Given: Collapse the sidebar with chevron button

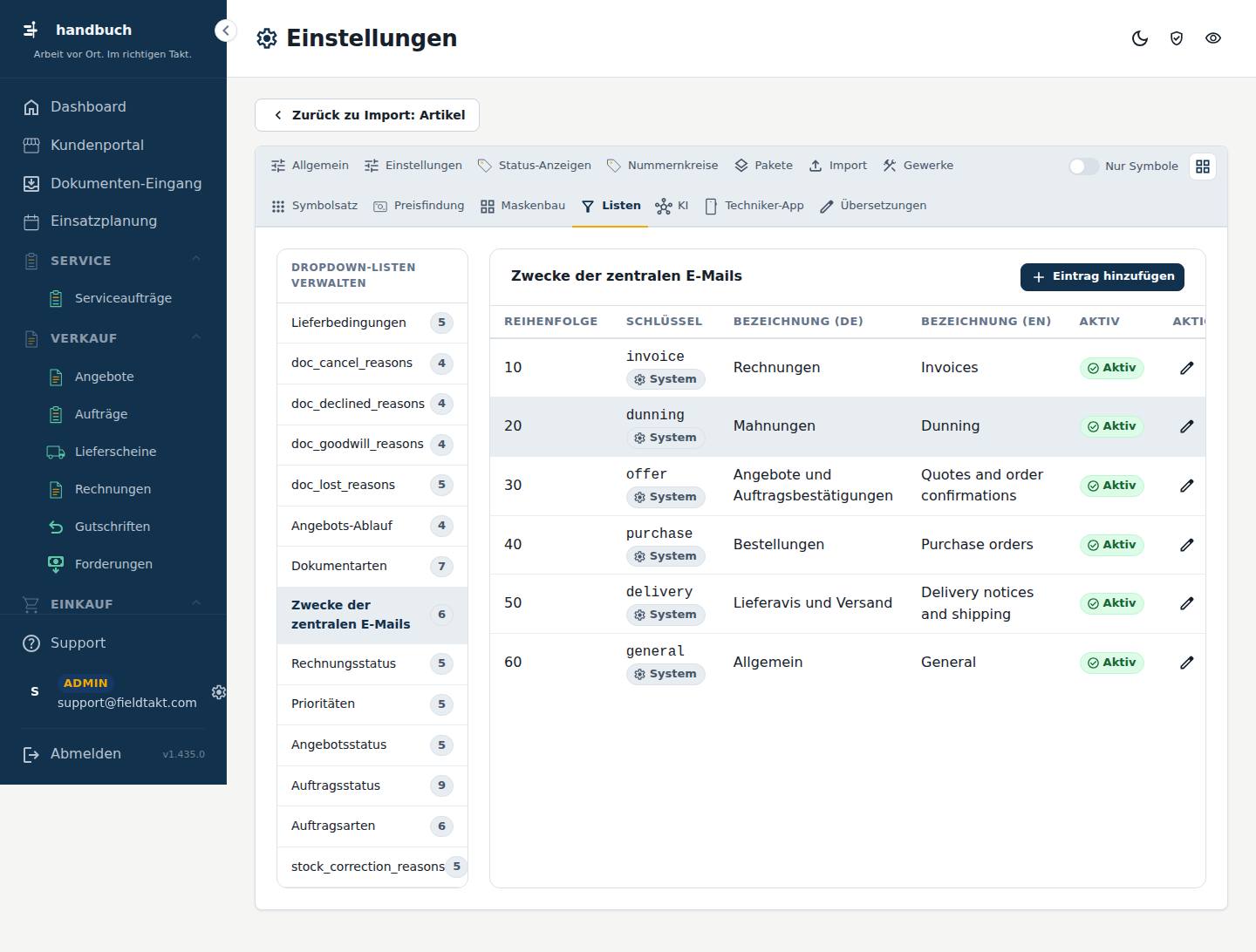Looking at the screenshot, I should pos(225,31).
